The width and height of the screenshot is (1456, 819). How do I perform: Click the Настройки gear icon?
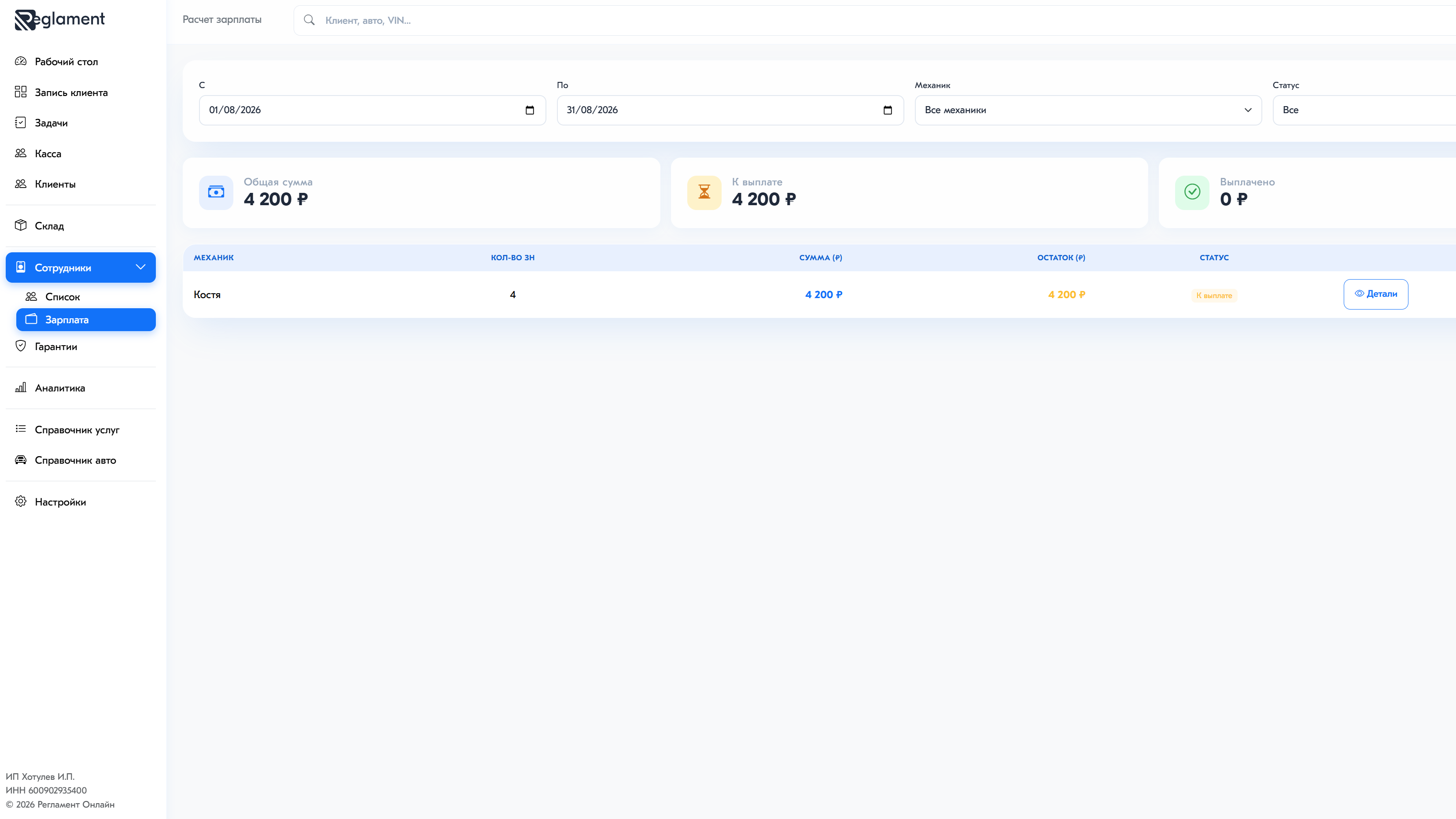coord(21,502)
